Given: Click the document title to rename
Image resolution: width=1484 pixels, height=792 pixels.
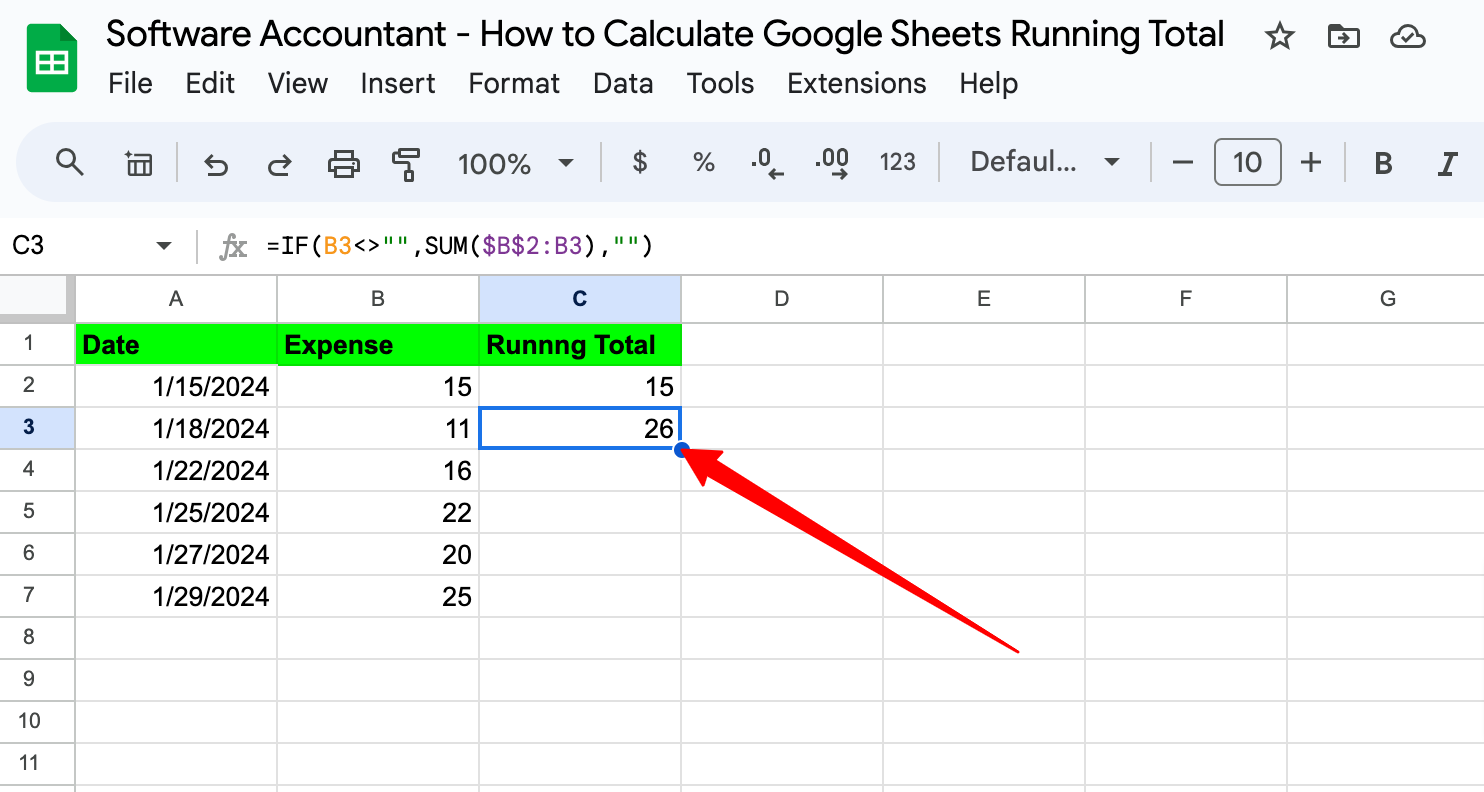Looking at the screenshot, I should pyautogui.click(x=665, y=35).
